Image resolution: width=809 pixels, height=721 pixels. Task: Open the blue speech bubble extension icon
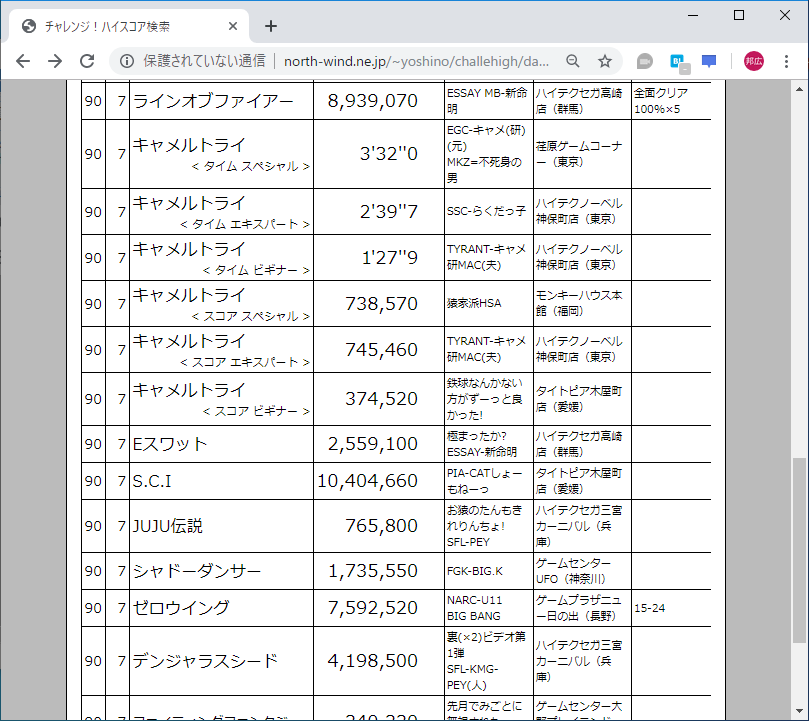point(708,60)
